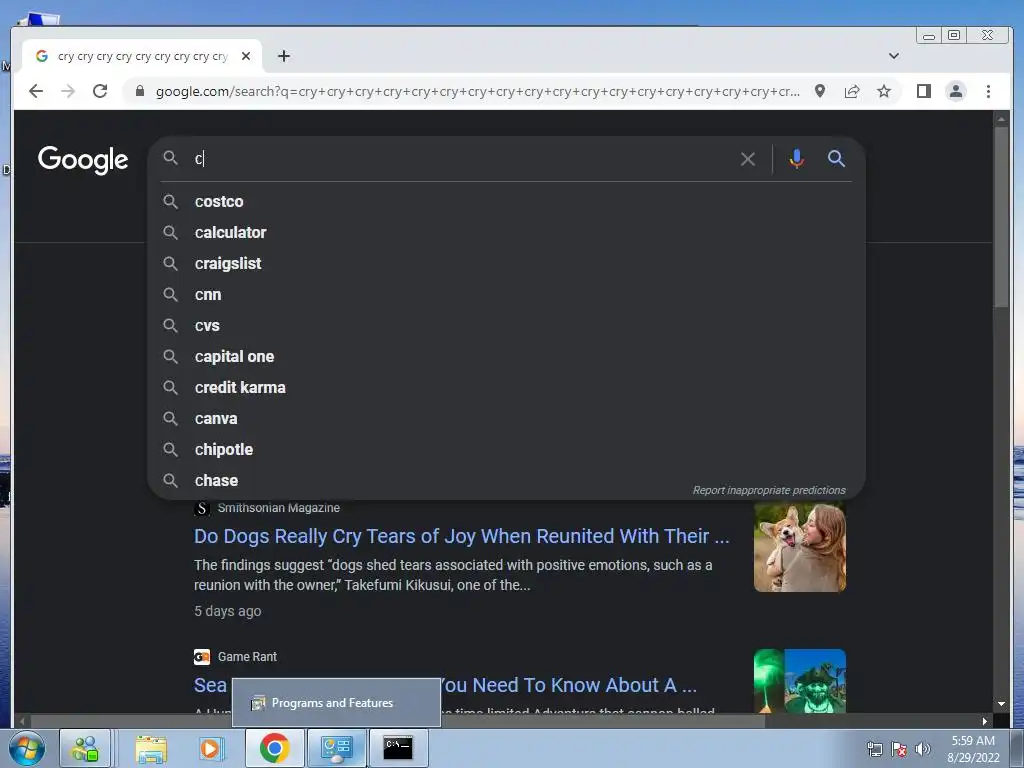The image size is (1024, 768).
Task: Open the Chrome profile avatar menu
Action: click(955, 91)
